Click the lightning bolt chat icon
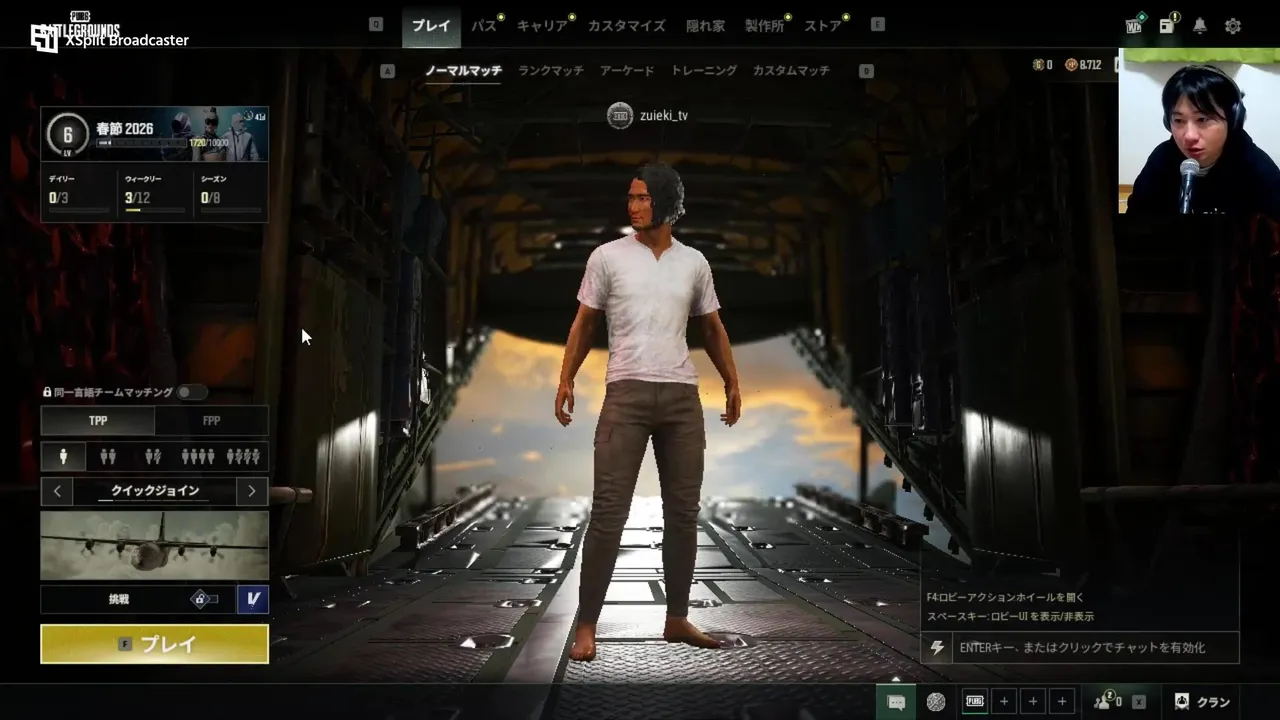The width and height of the screenshot is (1280, 720). 937,647
